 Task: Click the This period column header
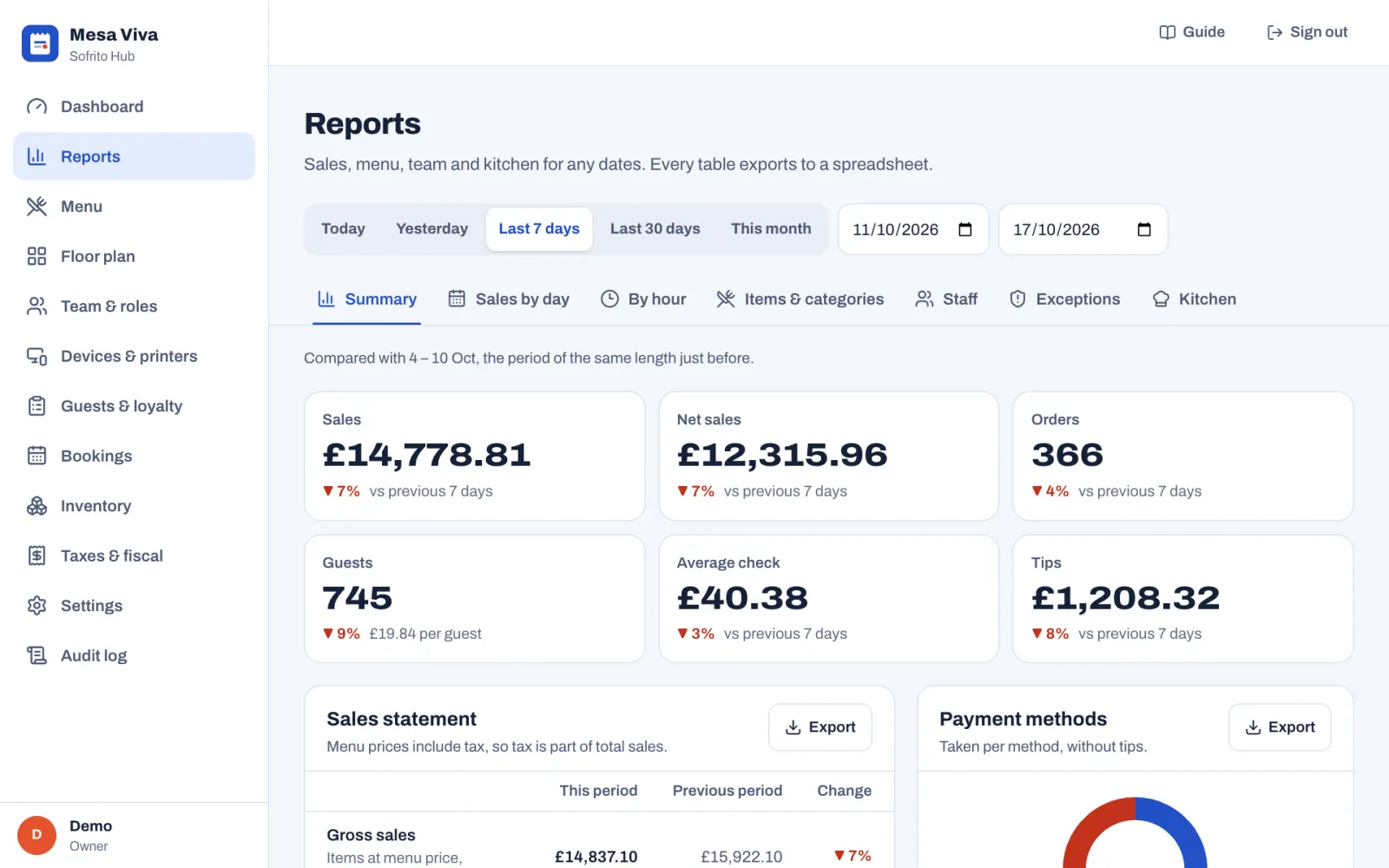click(598, 791)
